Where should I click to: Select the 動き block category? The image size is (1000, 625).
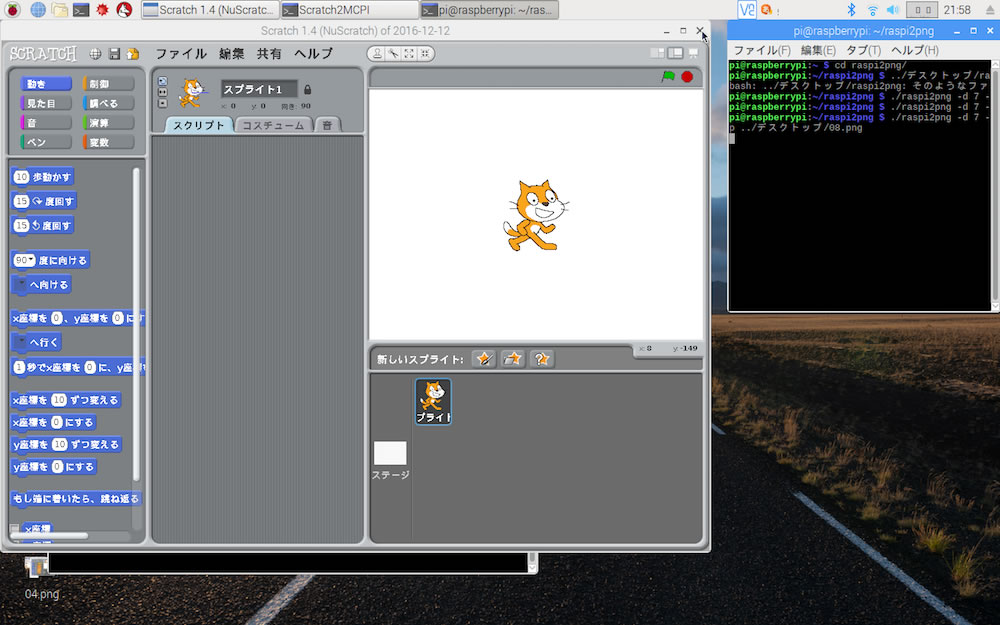tap(46, 84)
